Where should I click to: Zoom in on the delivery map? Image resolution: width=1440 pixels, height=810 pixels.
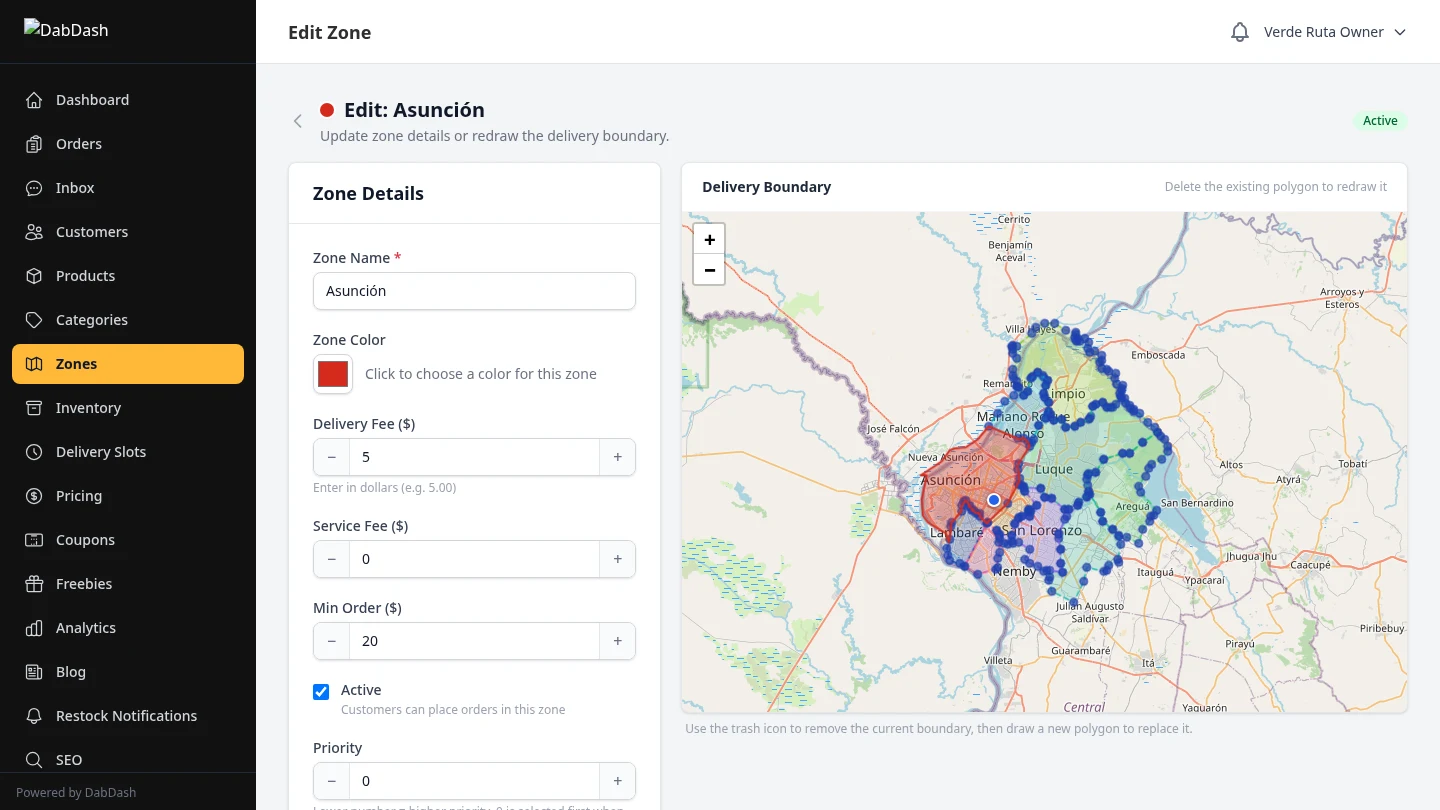(x=709, y=240)
